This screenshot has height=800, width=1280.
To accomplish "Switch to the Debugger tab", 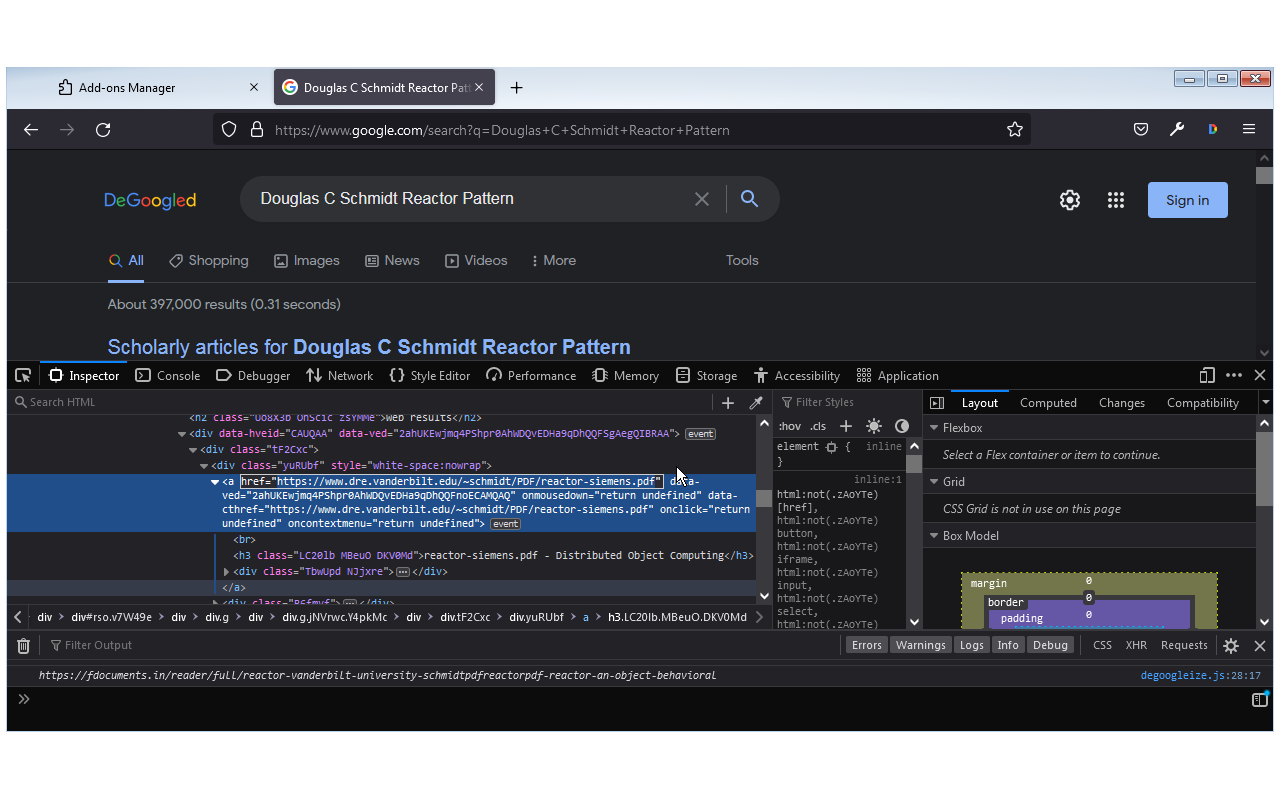I will (x=253, y=376).
